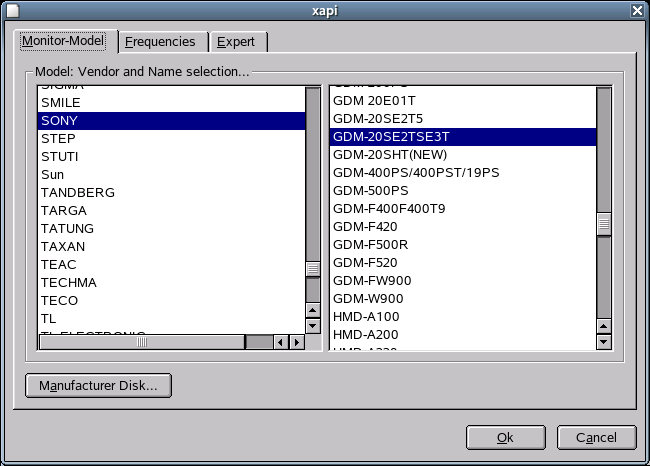Open the window menu icon in title bar

12,10
